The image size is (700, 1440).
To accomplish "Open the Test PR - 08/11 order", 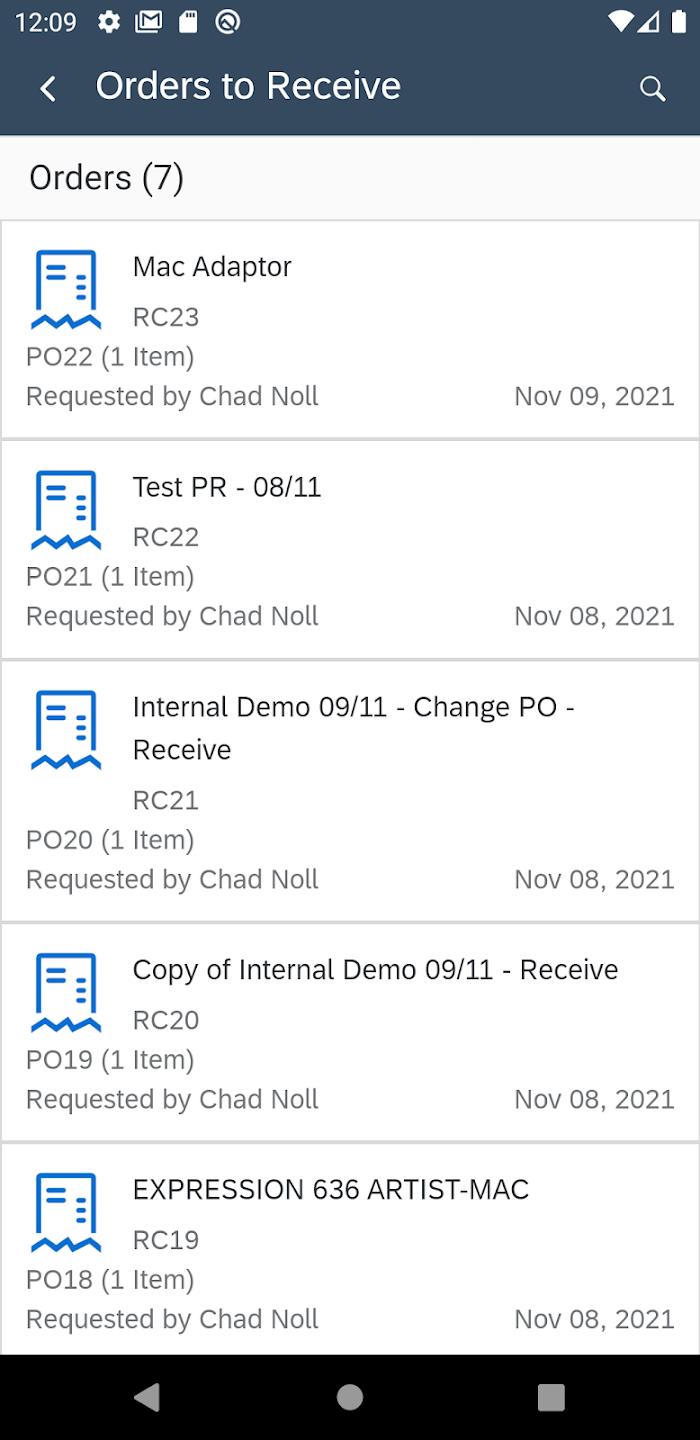I will pos(227,487).
